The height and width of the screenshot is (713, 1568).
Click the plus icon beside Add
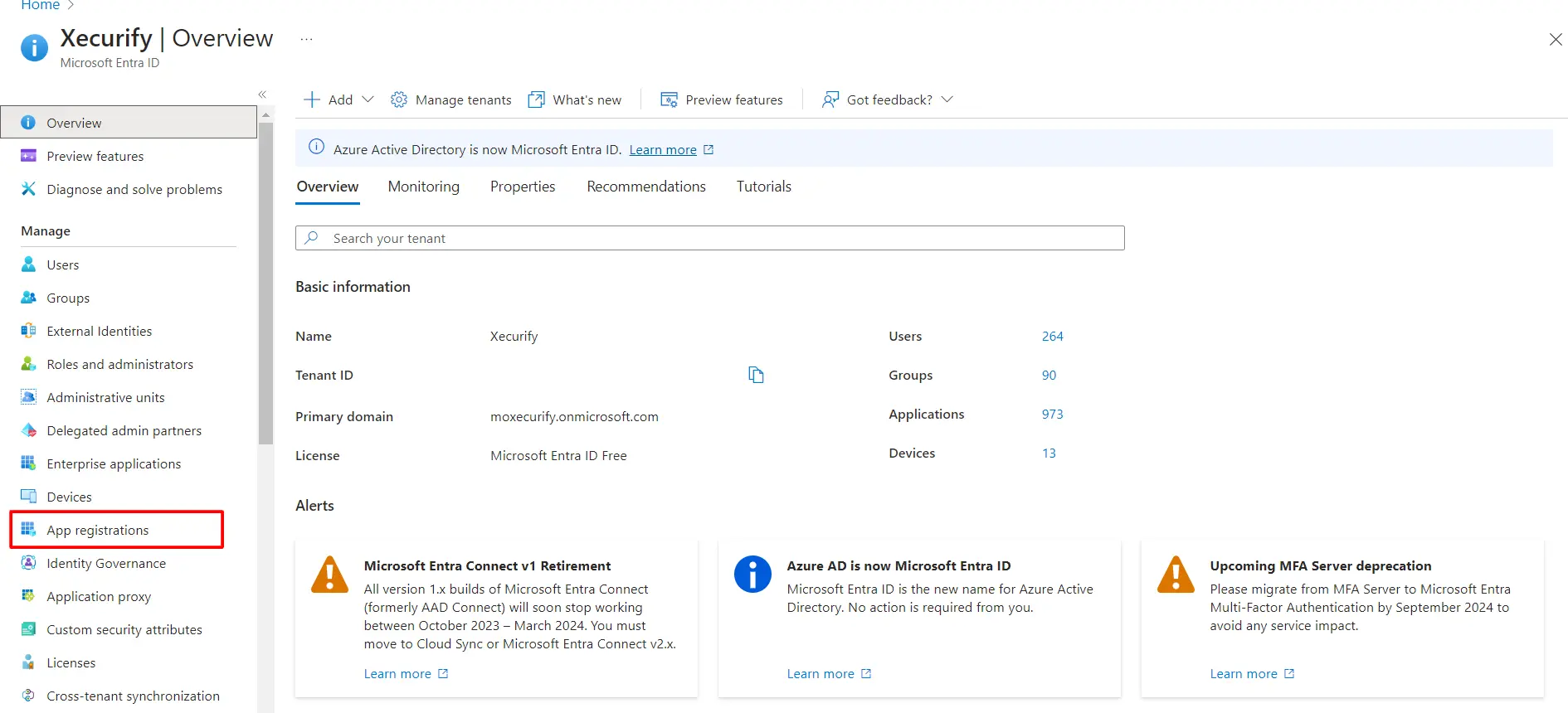(x=312, y=99)
